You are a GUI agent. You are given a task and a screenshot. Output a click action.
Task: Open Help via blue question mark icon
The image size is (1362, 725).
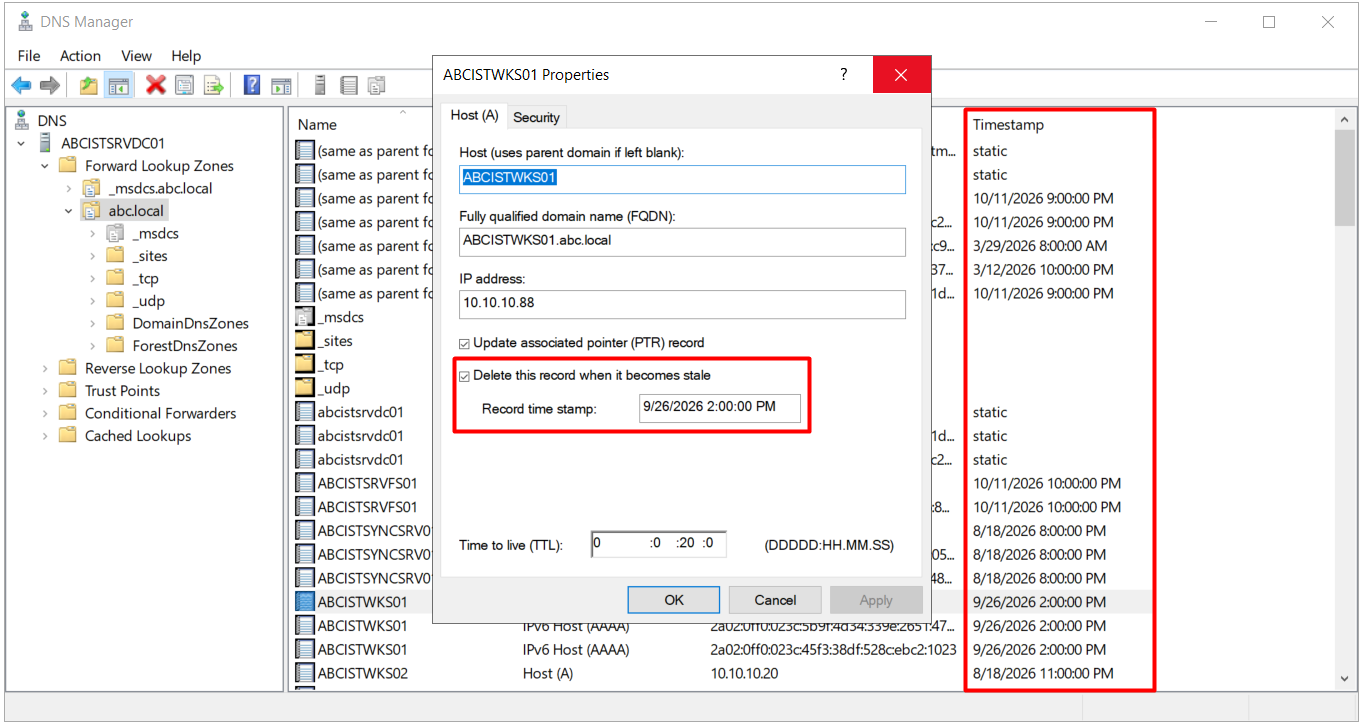pos(252,86)
